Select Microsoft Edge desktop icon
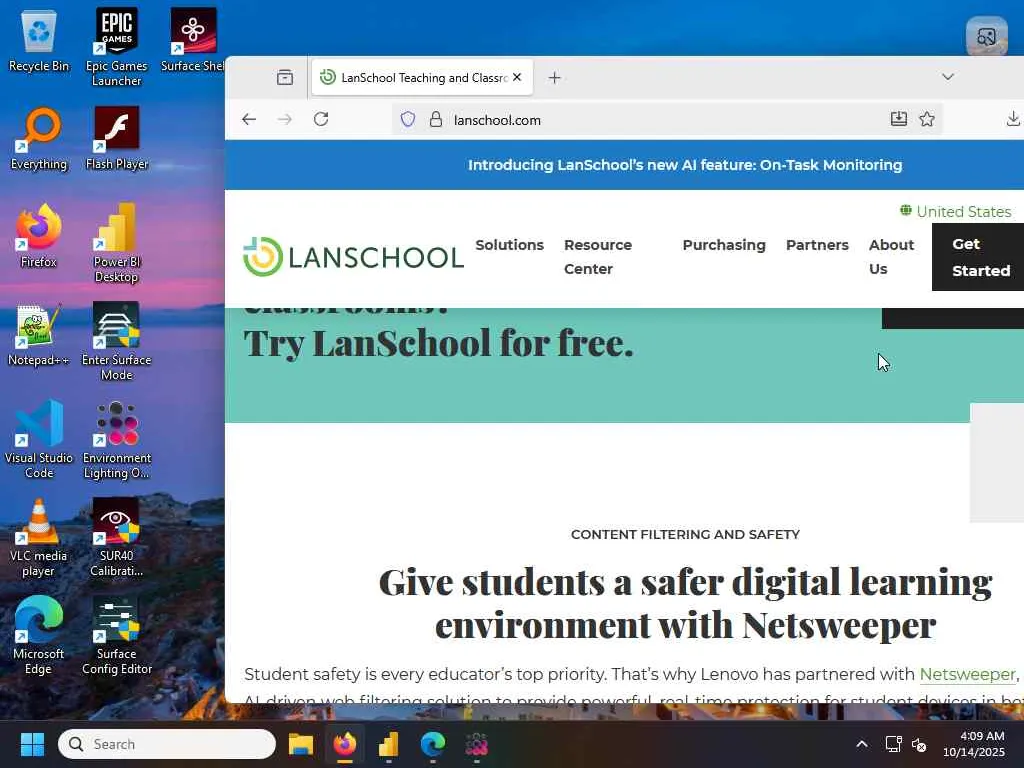This screenshot has width=1024, height=768. (x=39, y=635)
